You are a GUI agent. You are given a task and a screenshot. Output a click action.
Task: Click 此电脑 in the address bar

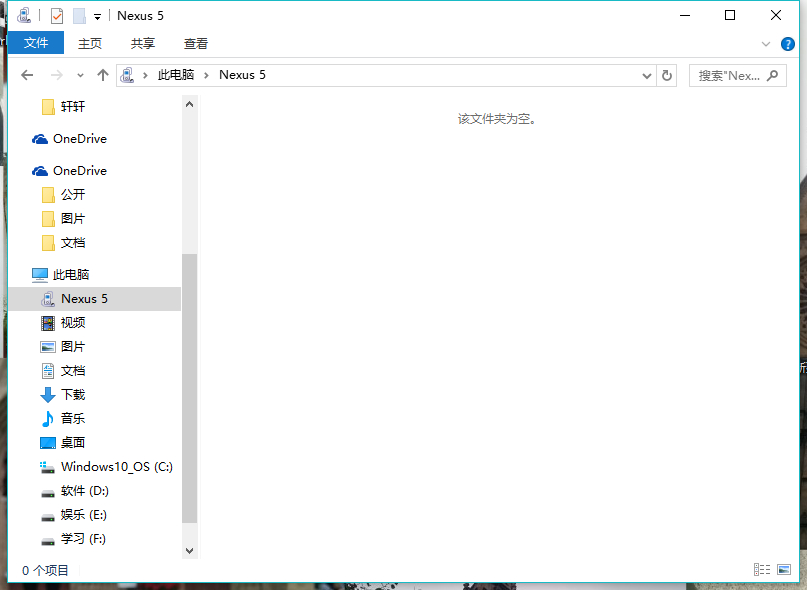[176, 75]
